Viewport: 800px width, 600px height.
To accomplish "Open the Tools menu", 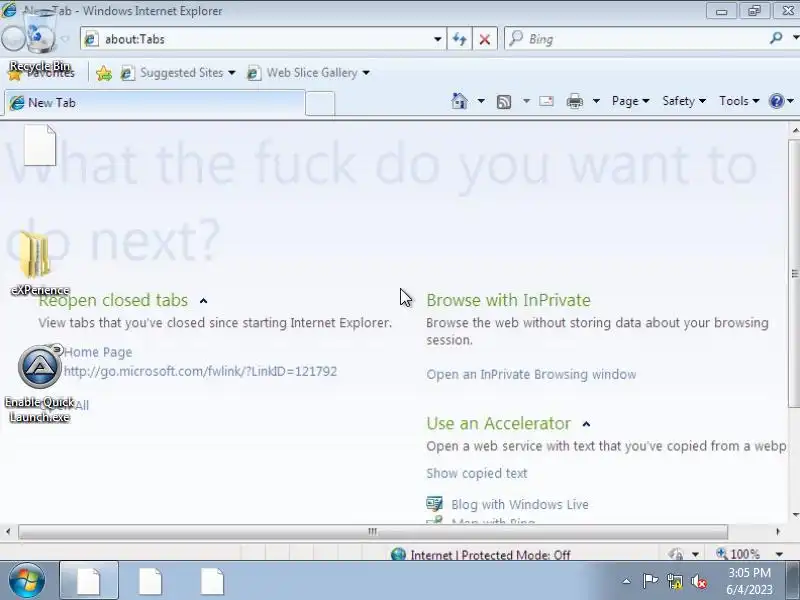I will click(x=739, y=101).
